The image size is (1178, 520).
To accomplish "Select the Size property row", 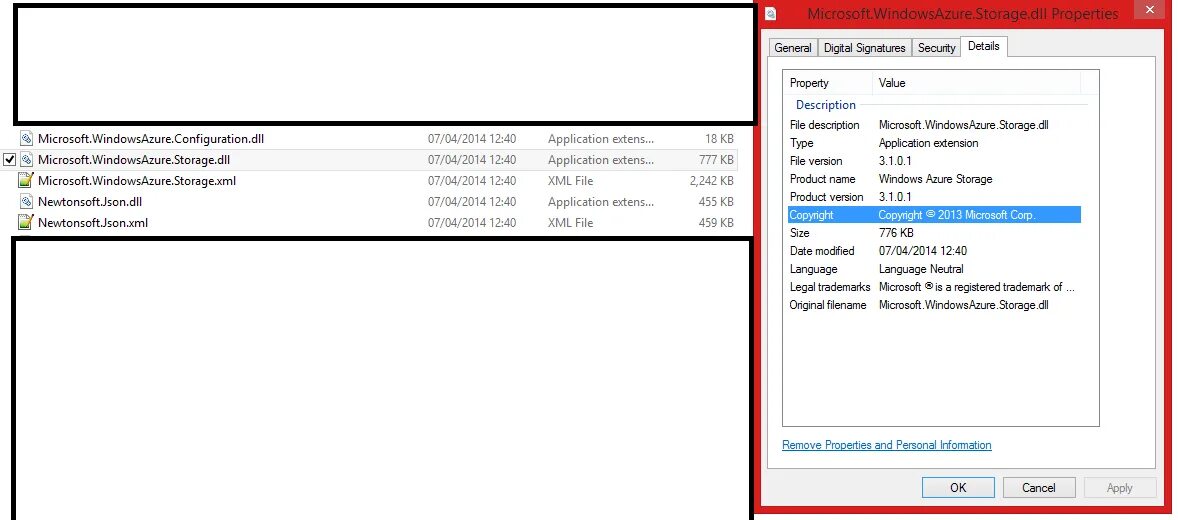I will pyautogui.click(x=934, y=233).
